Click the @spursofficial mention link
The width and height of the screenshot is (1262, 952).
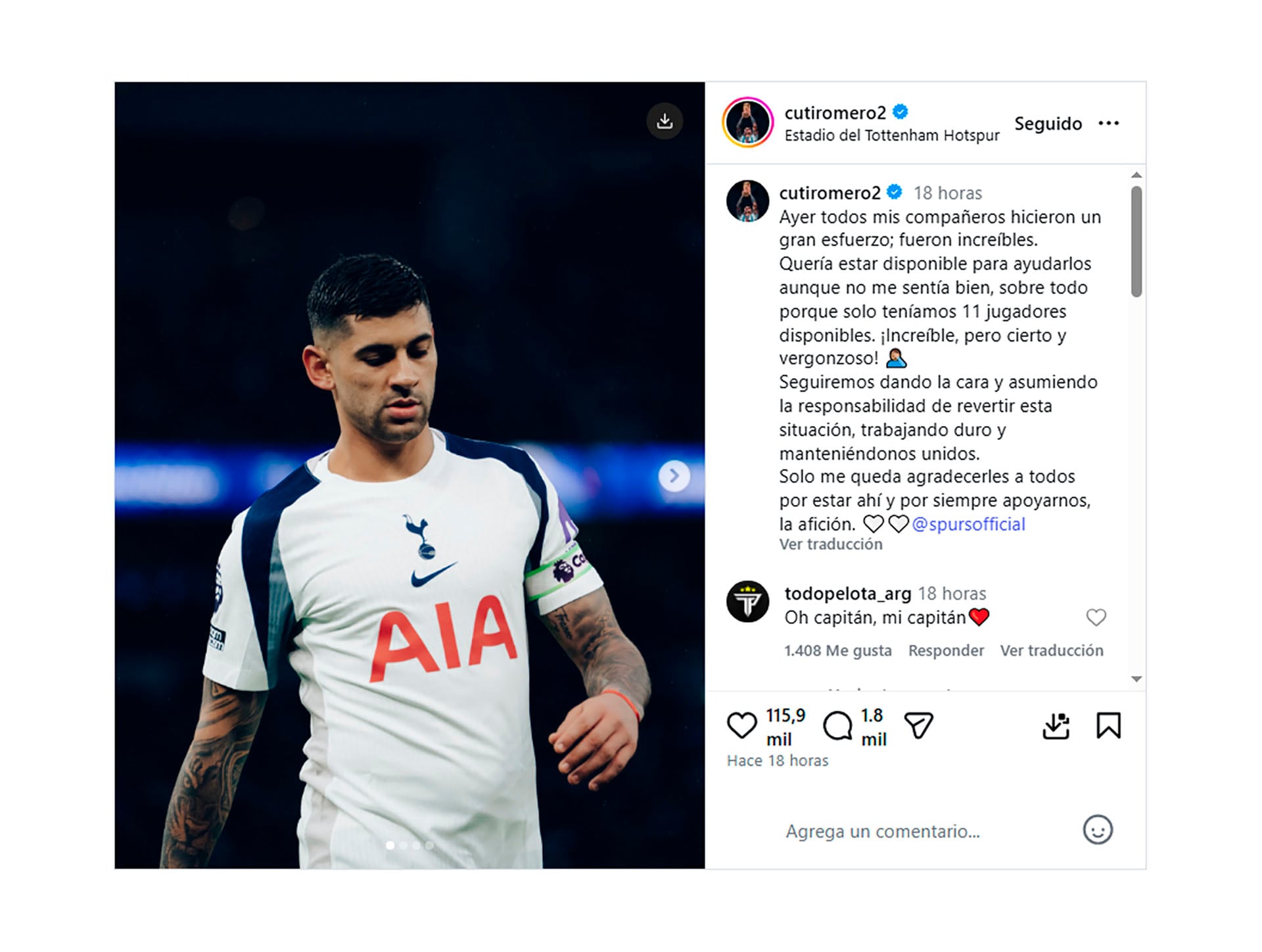click(x=968, y=524)
